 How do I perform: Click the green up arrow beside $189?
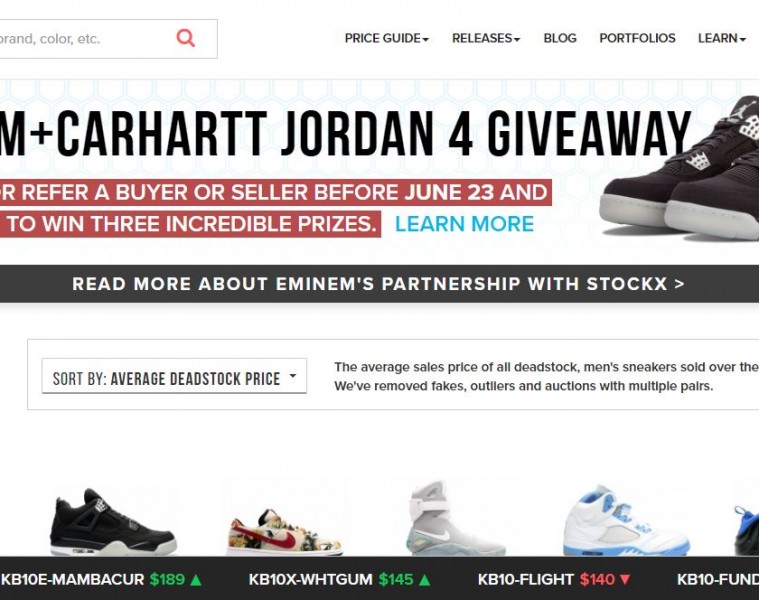196,580
